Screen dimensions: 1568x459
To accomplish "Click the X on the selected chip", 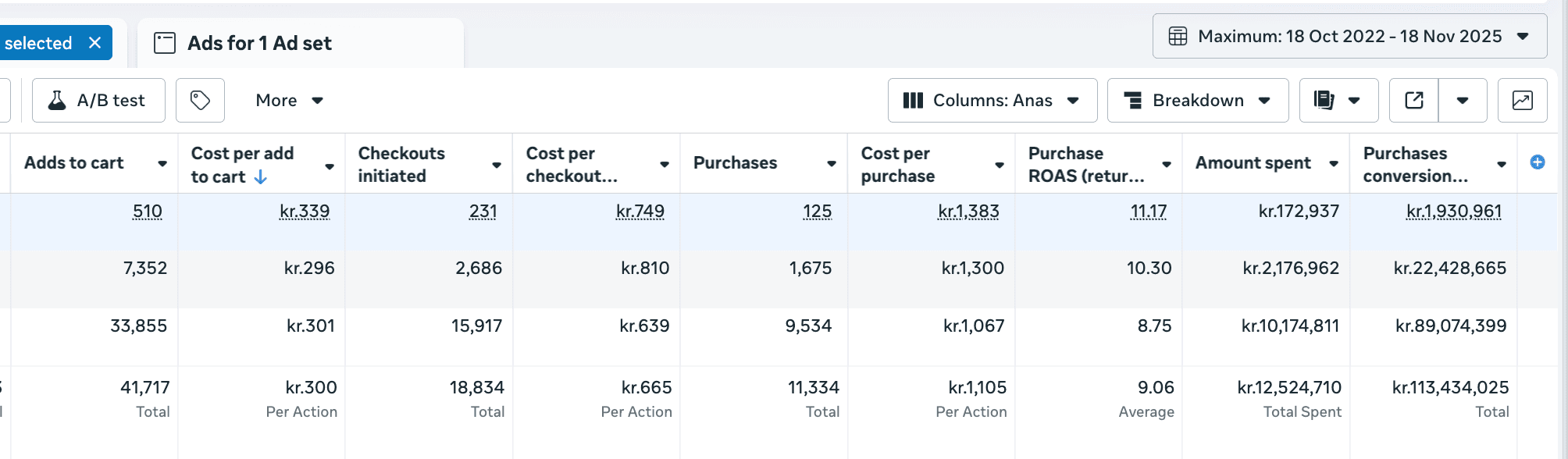I will (x=95, y=43).
